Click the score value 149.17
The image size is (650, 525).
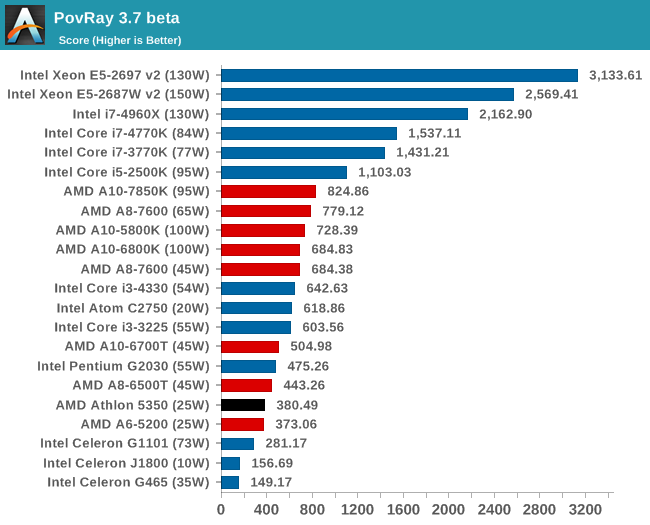pyautogui.click(x=271, y=482)
